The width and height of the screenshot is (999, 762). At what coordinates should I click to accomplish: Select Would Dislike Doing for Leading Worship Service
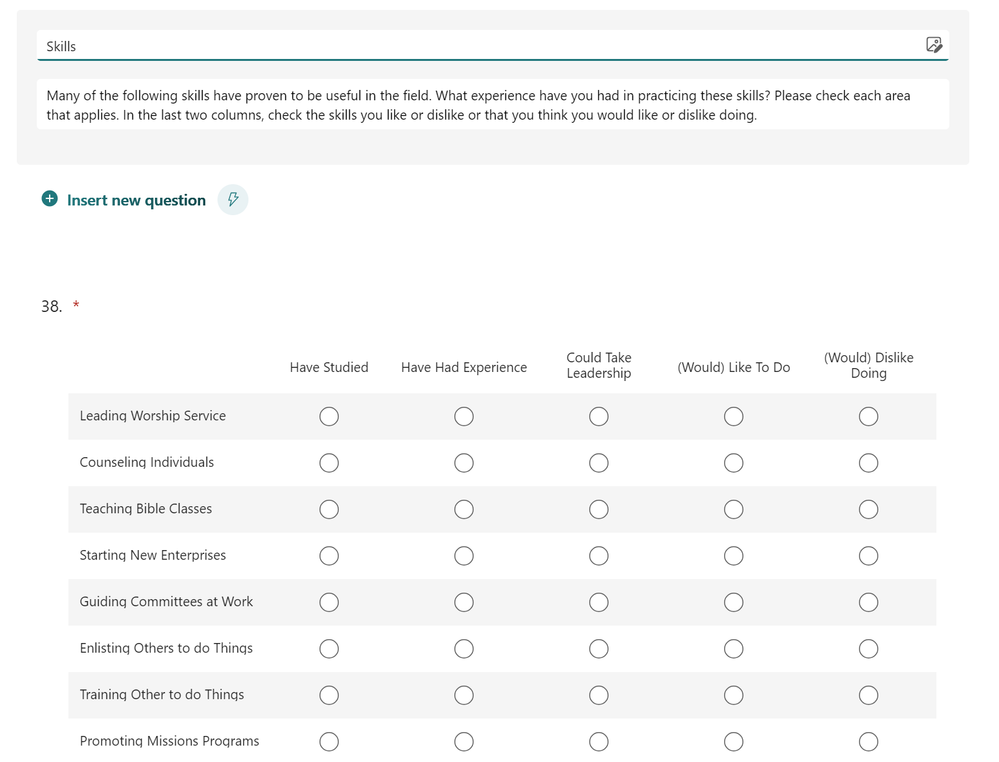click(868, 416)
